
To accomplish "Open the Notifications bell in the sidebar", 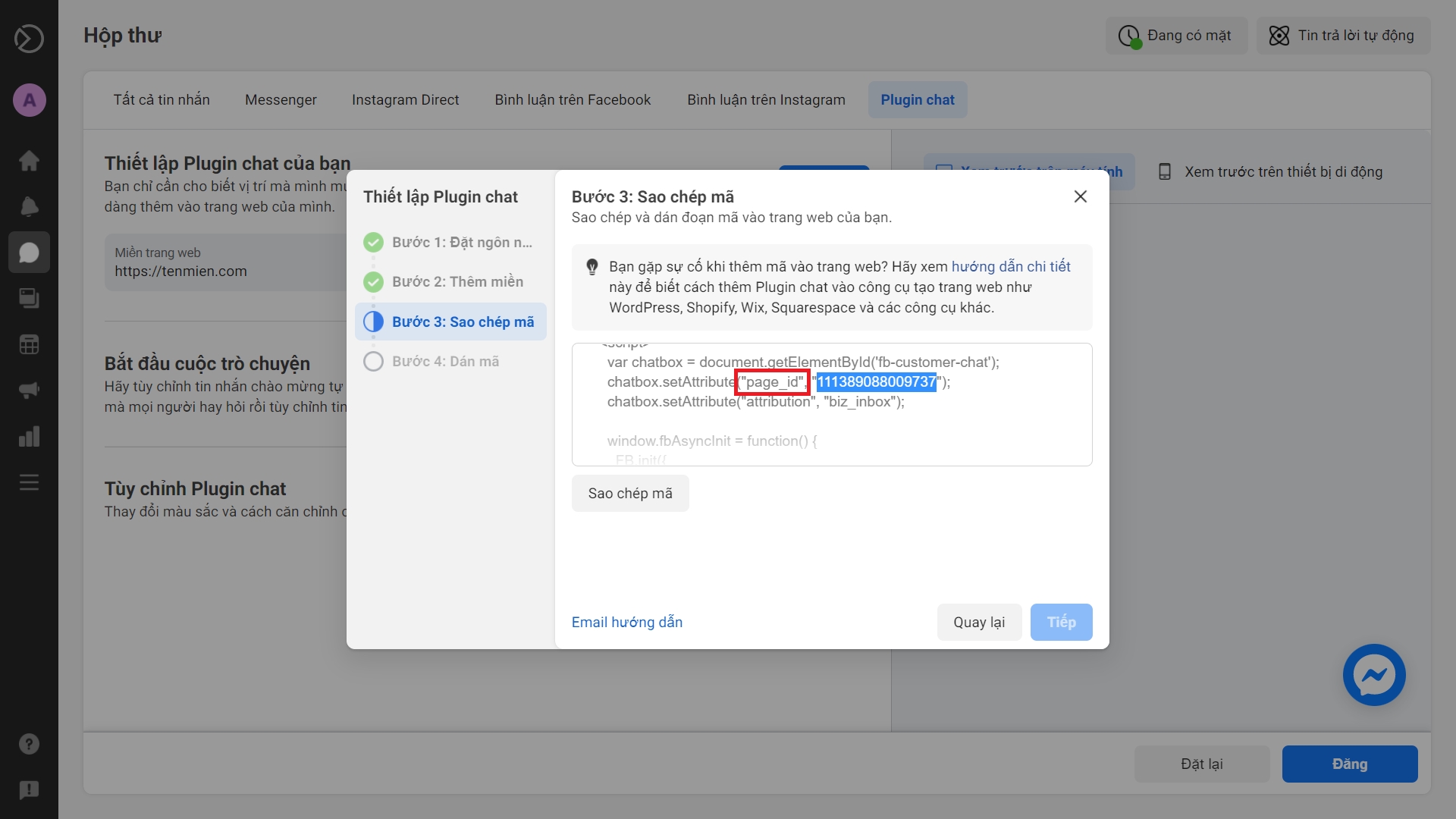I will 29,206.
